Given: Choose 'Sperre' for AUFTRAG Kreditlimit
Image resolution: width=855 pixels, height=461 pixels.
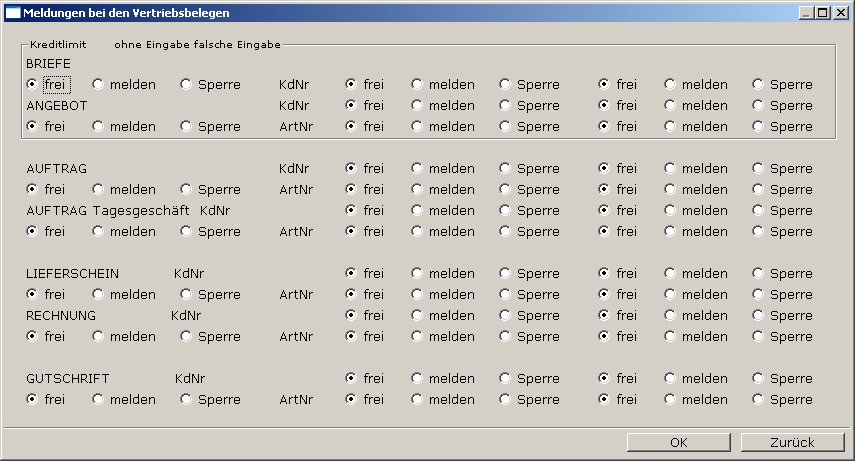Looking at the screenshot, I should [x=186, y=190].
